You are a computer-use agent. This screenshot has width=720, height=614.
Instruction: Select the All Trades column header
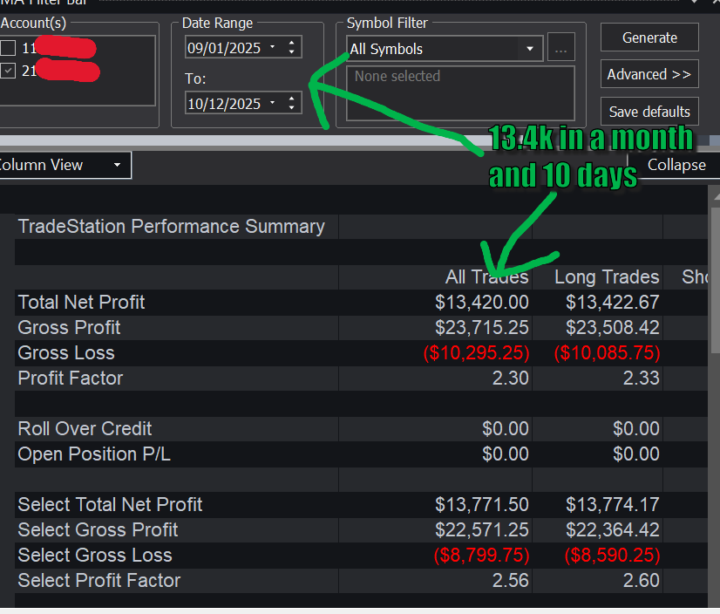click(487, 277)
